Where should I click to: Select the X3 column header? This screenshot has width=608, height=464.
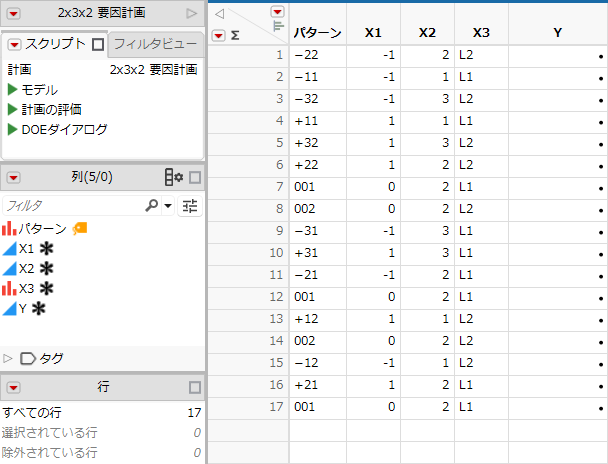(x=481, y=33)
